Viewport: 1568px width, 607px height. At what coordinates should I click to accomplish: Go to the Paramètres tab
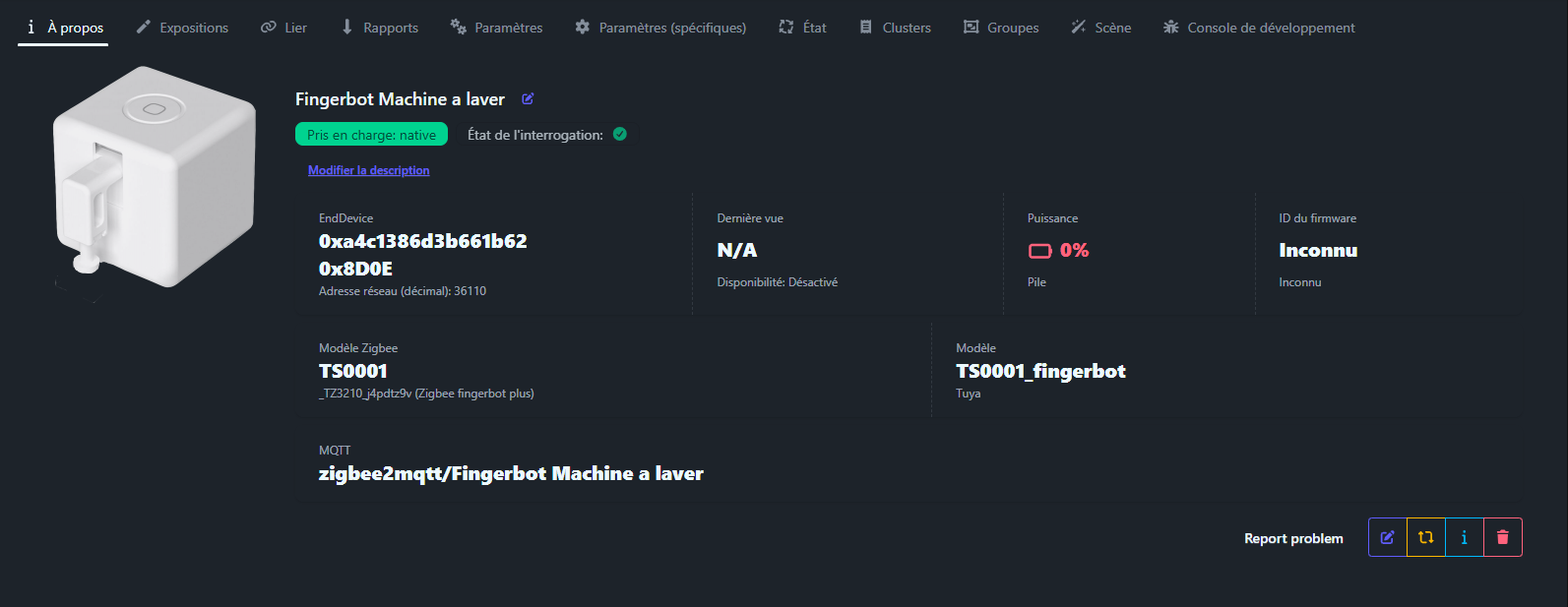point(496,28)
